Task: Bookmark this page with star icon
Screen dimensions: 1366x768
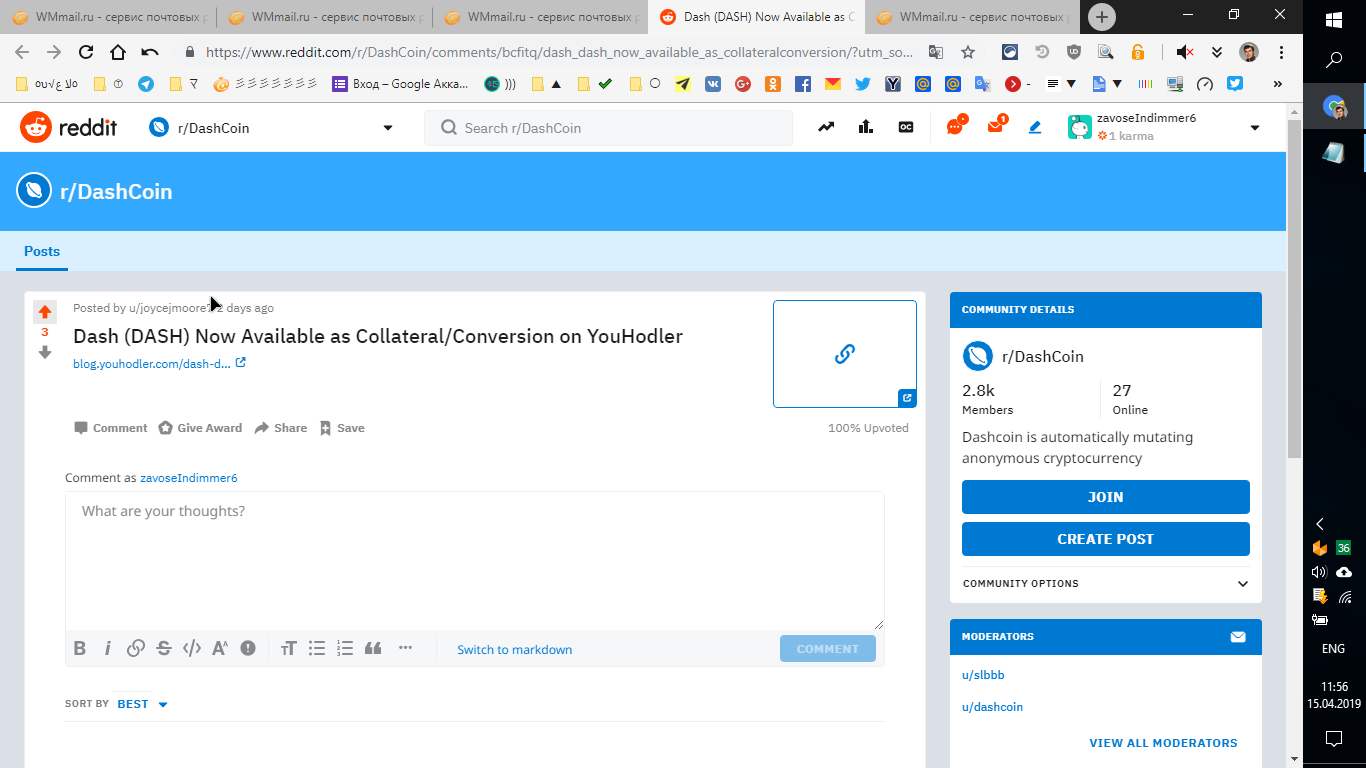Action: click(968, 52)
